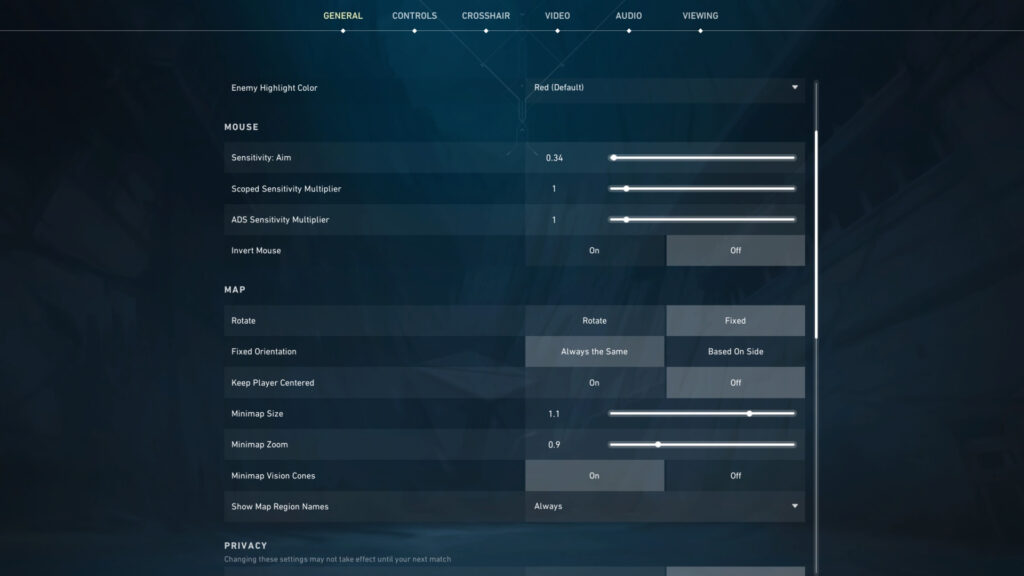Select Based On Side for Fixed Orientation
The image size is (1024, 576).
735,351
